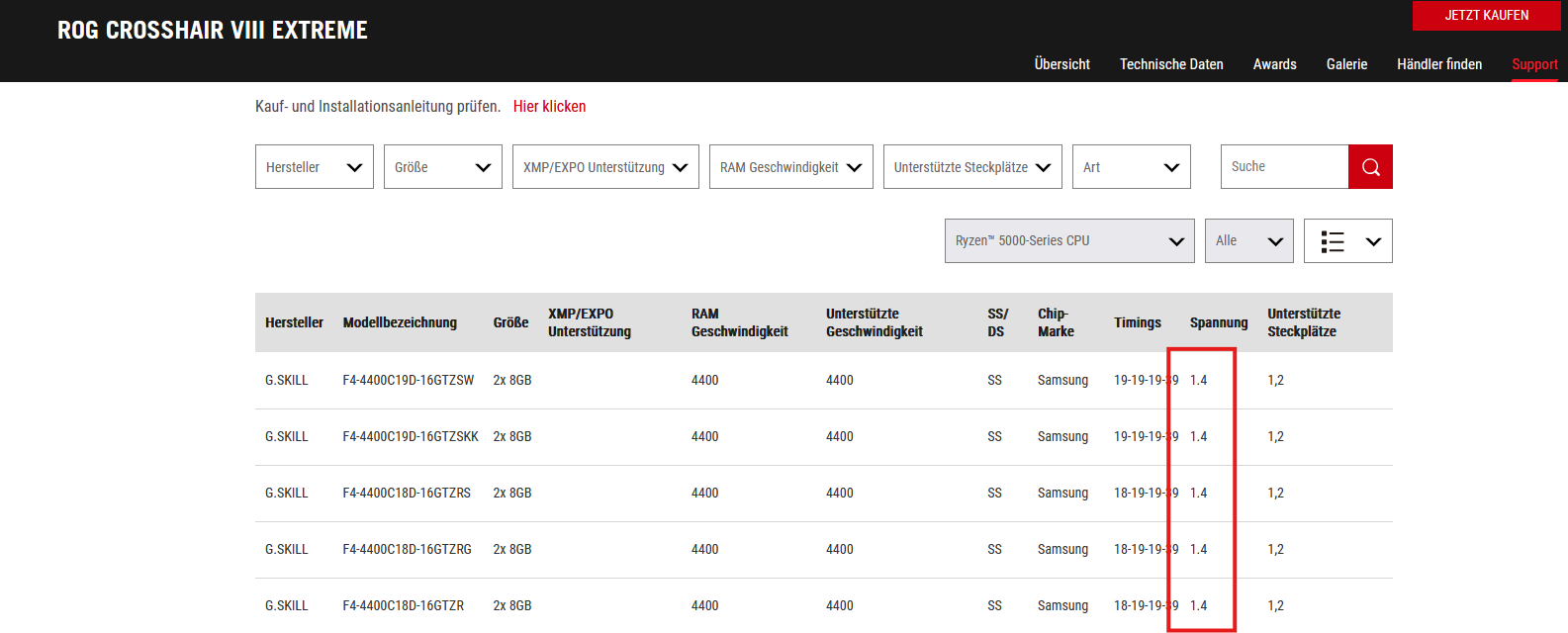Select model F4-4400C18D-16GTZRS cell
Viewport: 1568px width, 633px height.
tap(407, 493)
